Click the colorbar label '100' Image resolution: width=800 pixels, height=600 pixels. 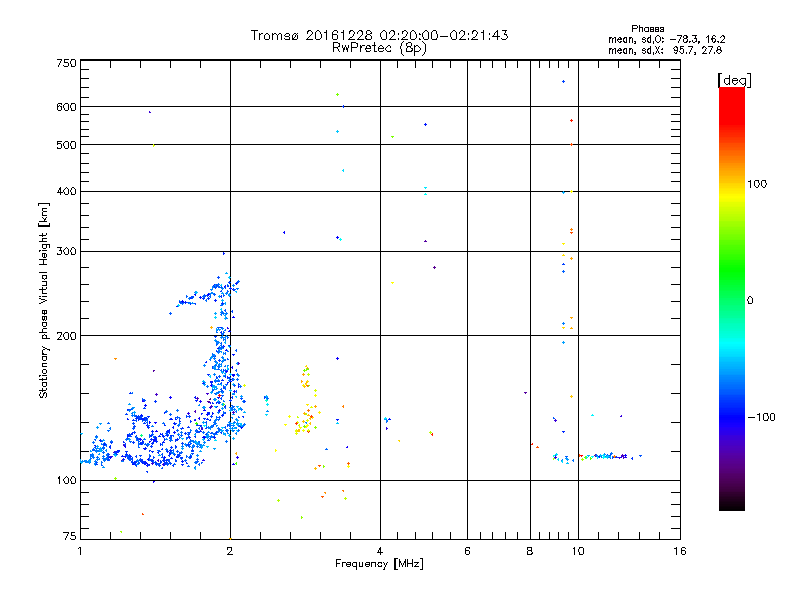[x=757, y=184]
